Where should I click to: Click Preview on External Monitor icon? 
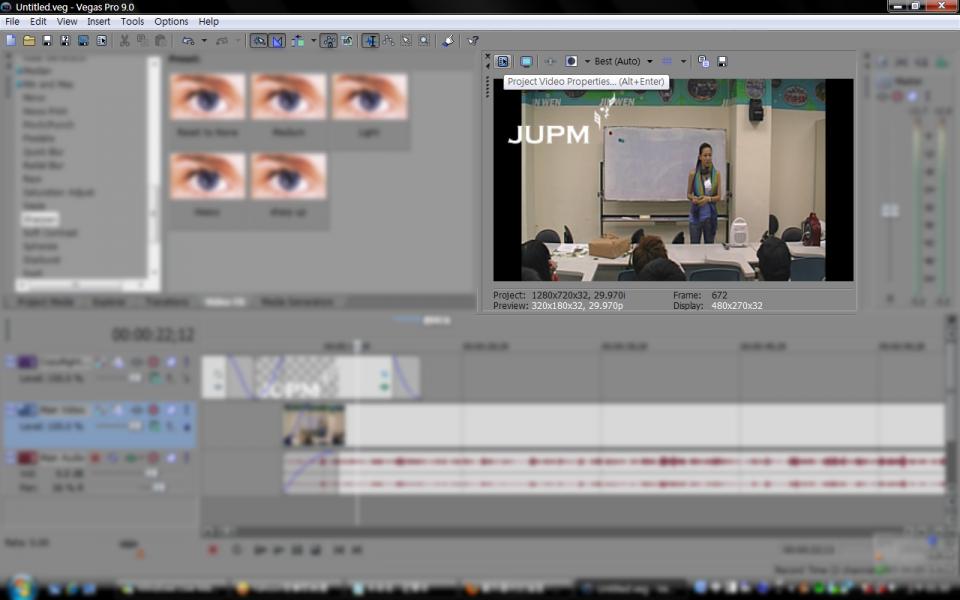tap(526, 62)
